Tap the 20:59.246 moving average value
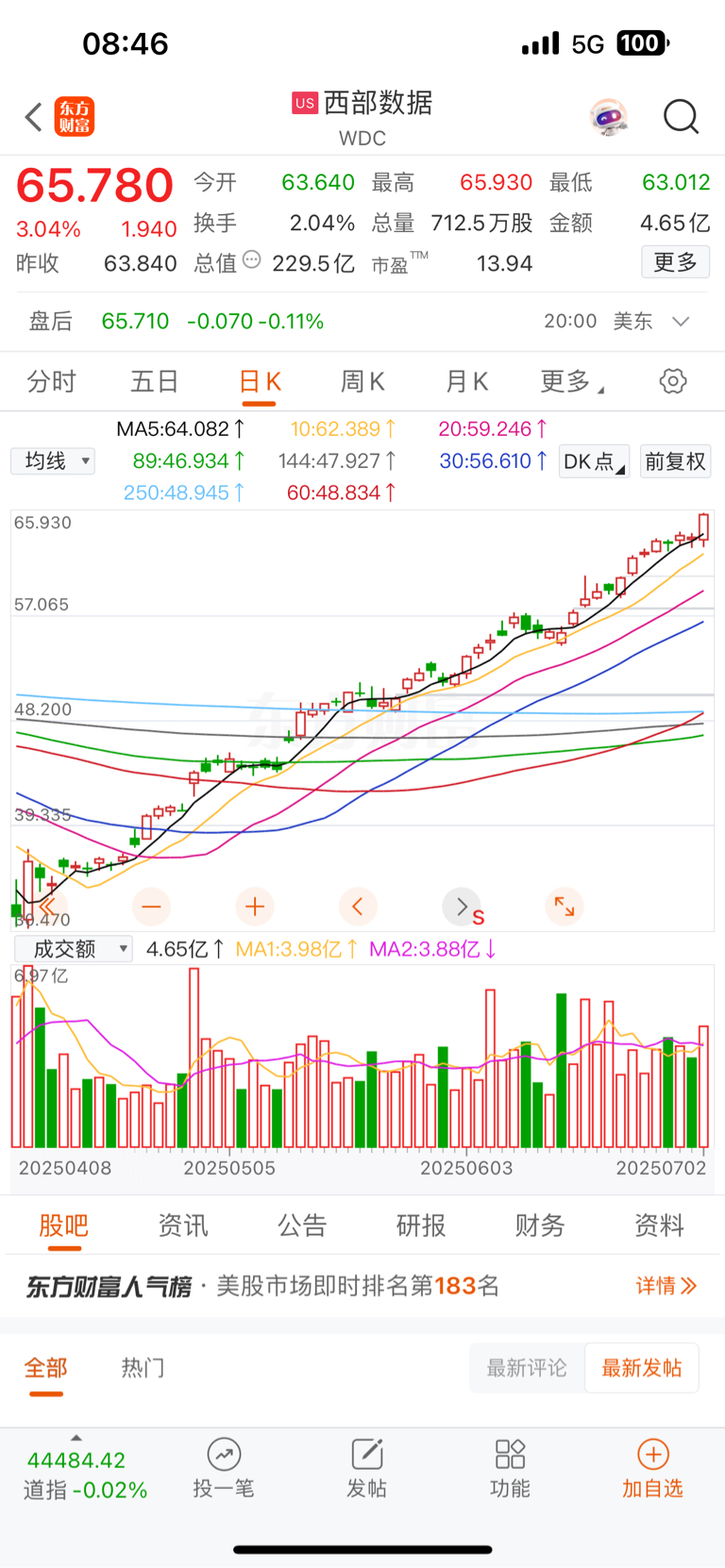This screenshot has height=1568, width=725. pyautogui.click(x=494, y=429)
